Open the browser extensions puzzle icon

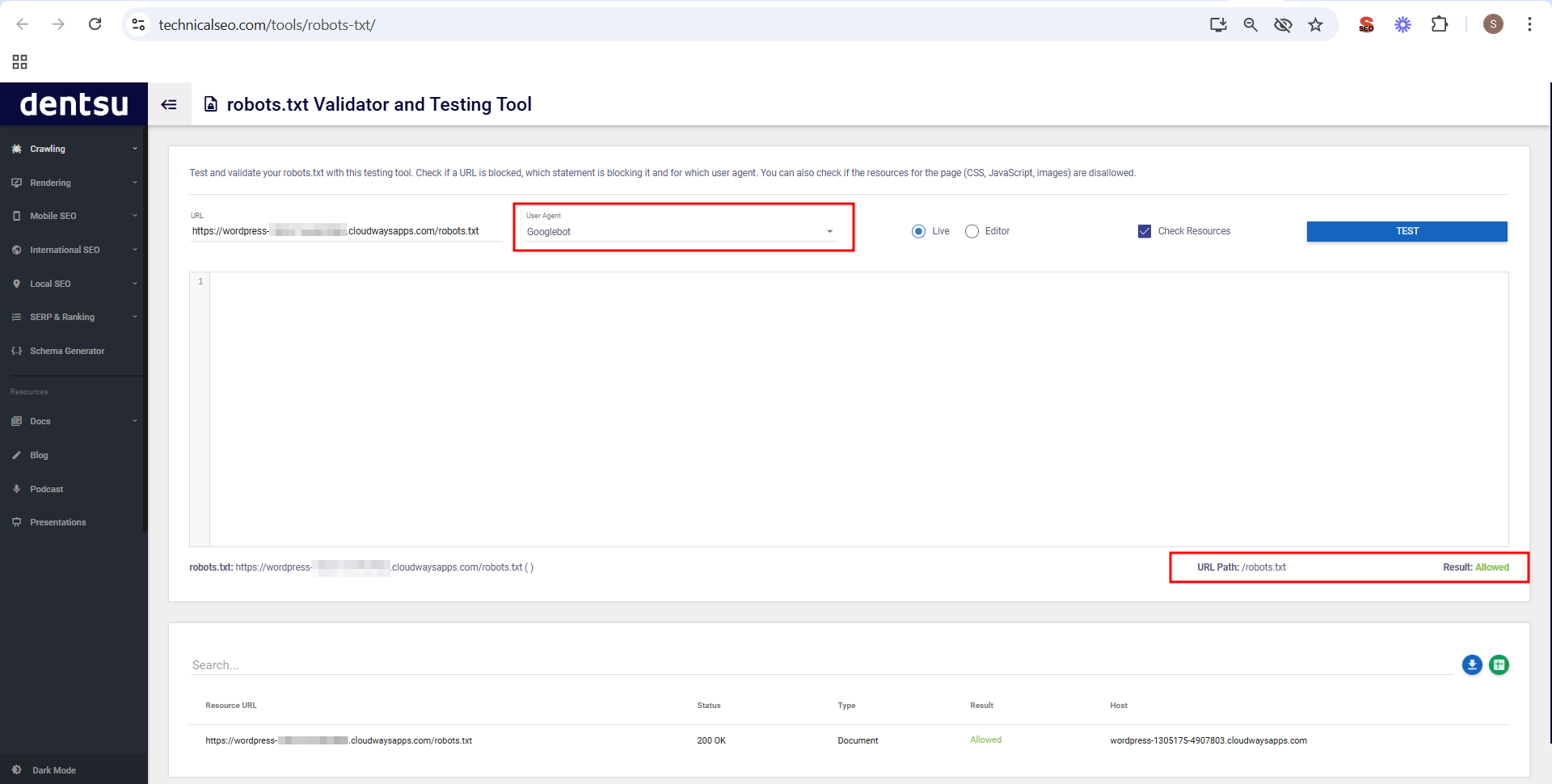point(1440,24)
